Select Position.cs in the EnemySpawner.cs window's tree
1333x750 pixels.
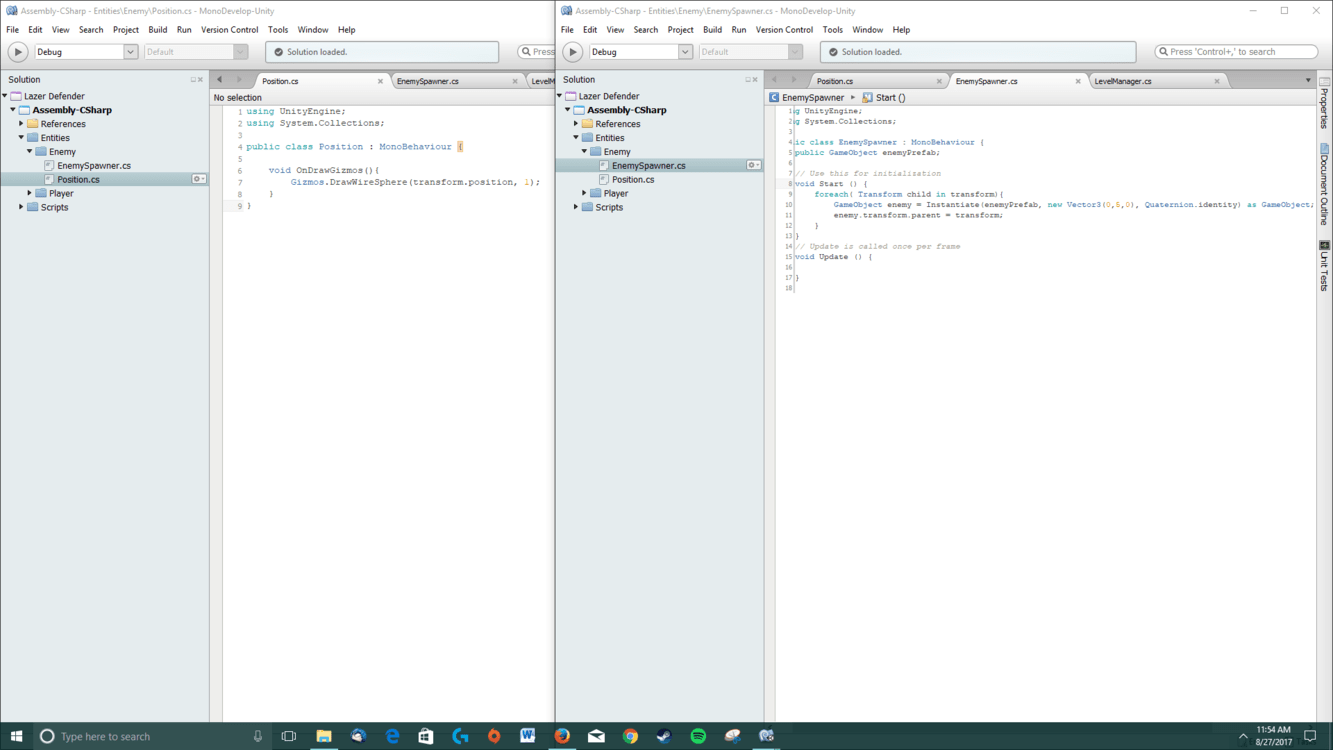point(633,179)
